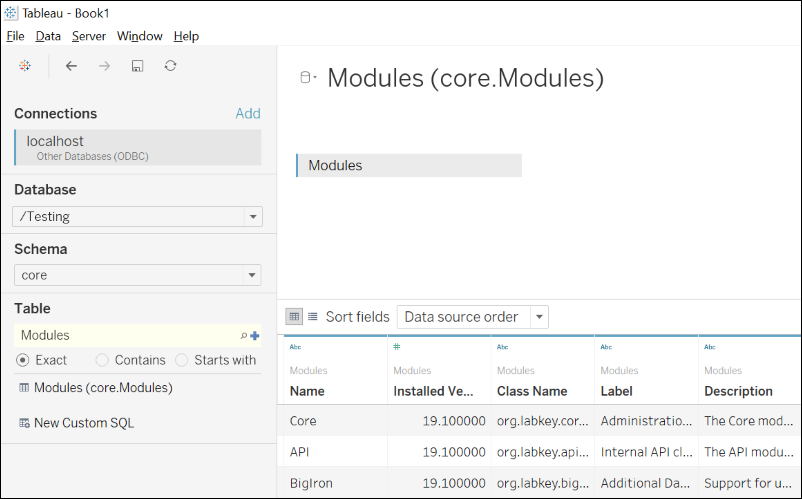This screenshot has width=802, height=499.
Task: Switch to the metadata list view icon
Action: 313,316
